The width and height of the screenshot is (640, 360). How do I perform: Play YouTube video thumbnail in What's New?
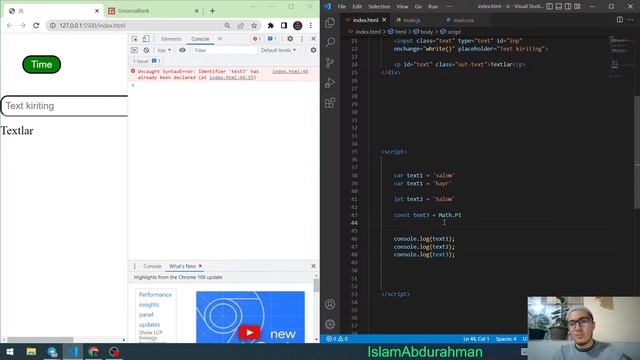pos(249,332)
